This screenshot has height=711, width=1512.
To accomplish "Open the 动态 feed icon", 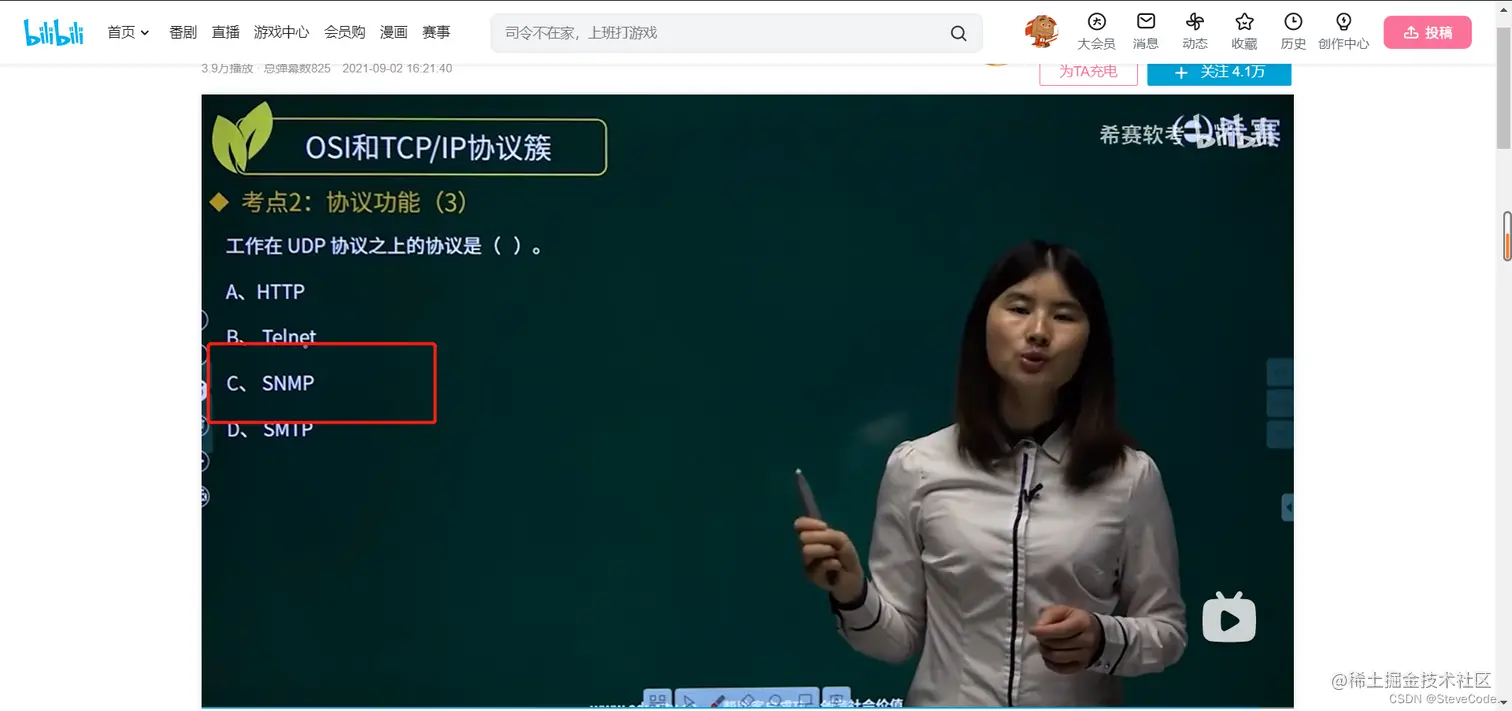I will [x=1194, y=30].
